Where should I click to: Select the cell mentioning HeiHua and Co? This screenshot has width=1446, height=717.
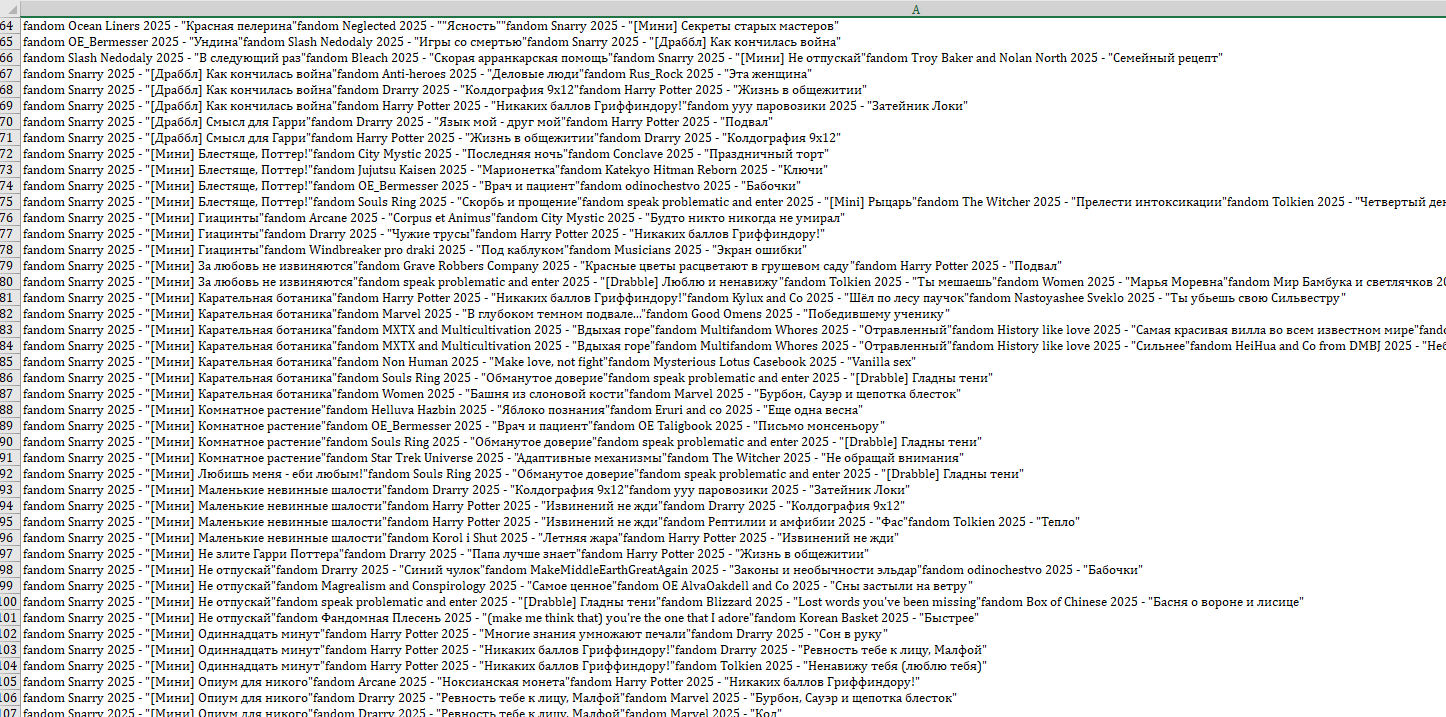[732, 346]
